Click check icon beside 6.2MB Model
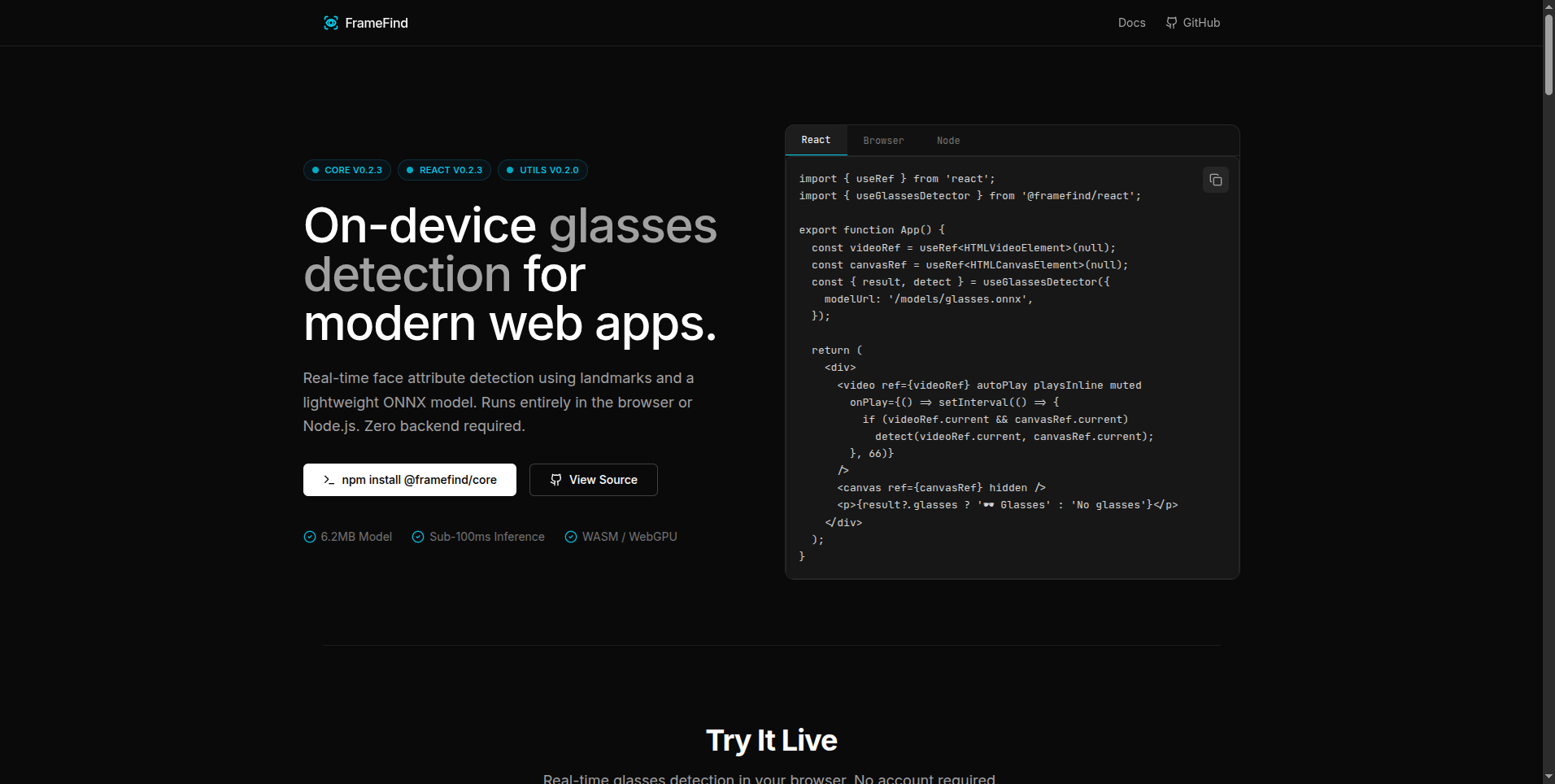Viewport: 1555px width, 784px height. (310, 537)
